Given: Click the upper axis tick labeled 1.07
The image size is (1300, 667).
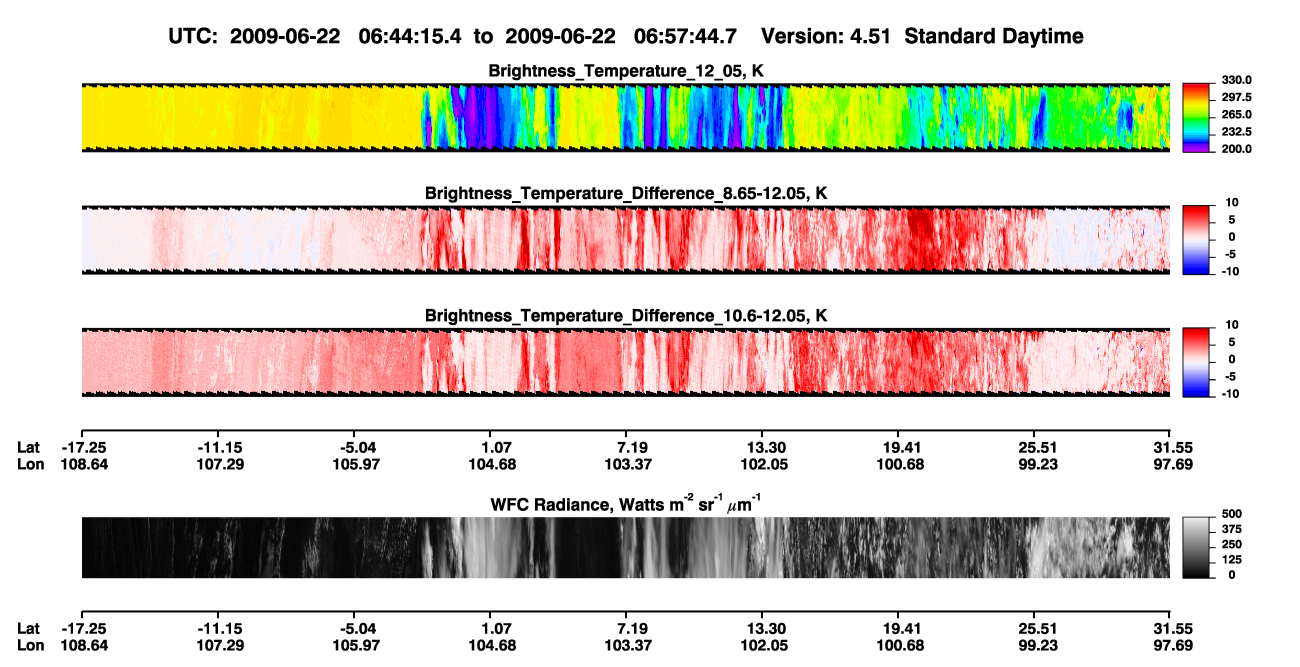Looking at the screenshot, I should tap(497, 448).
